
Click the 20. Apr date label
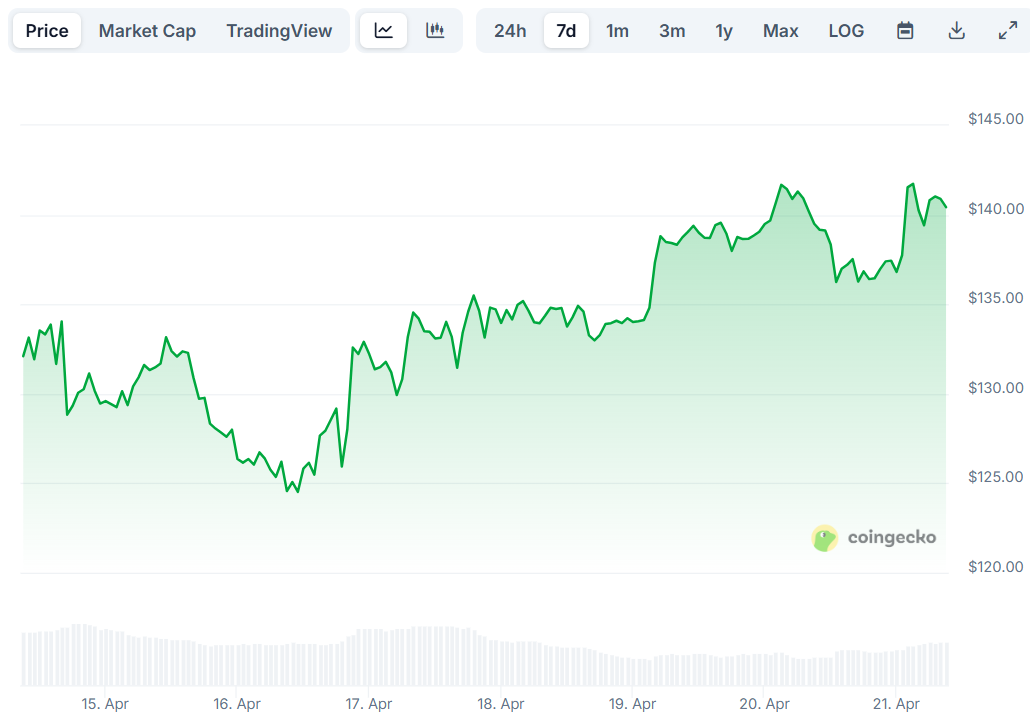(765, 704)
